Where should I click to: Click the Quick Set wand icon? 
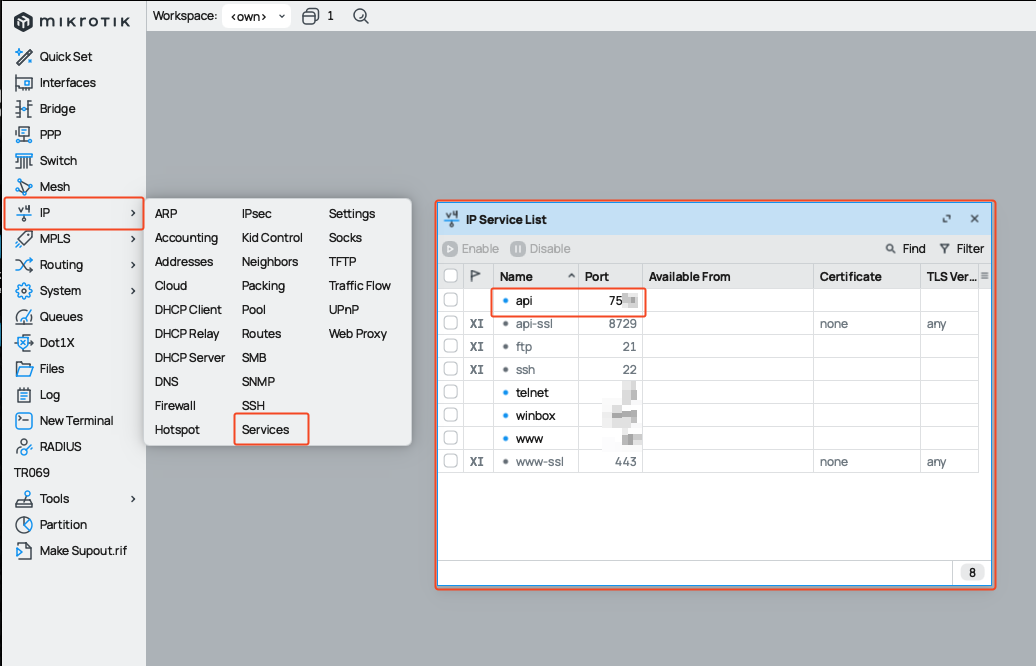click(24, 57)
